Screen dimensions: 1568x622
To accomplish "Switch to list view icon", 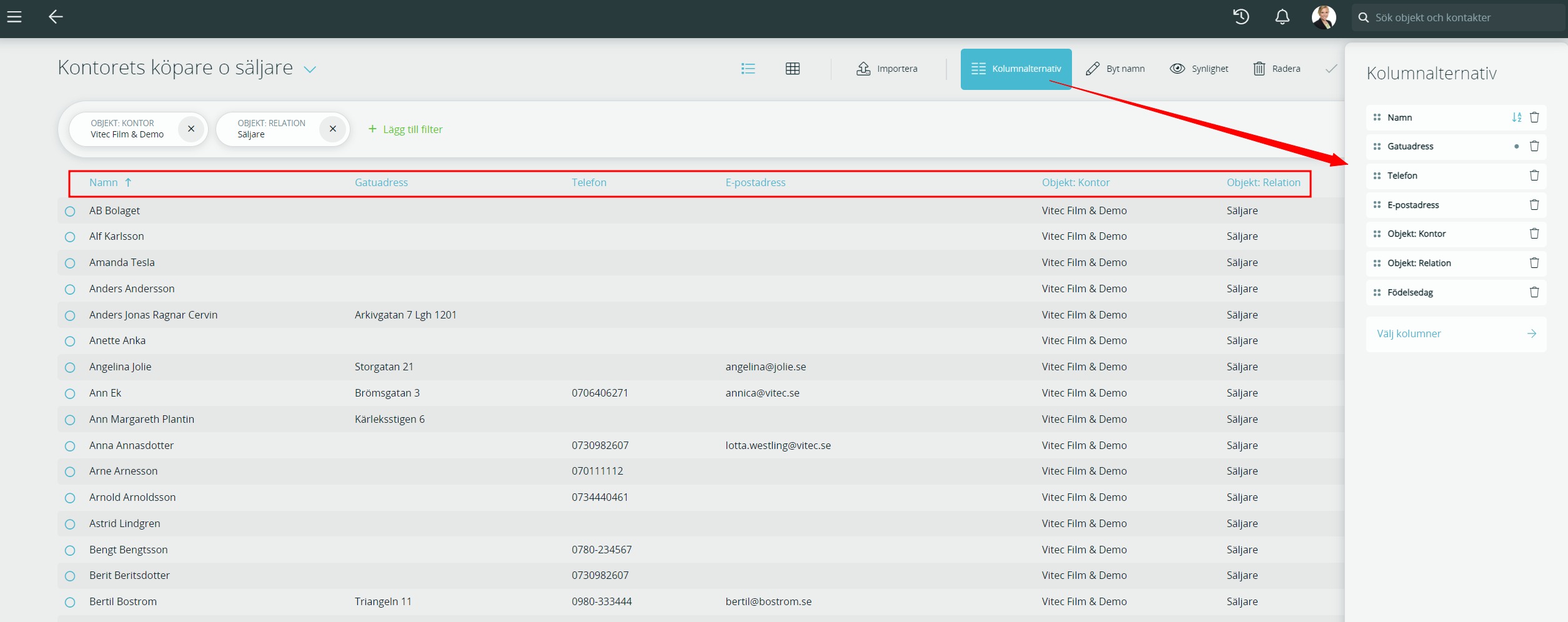I will tap(748, 69).
